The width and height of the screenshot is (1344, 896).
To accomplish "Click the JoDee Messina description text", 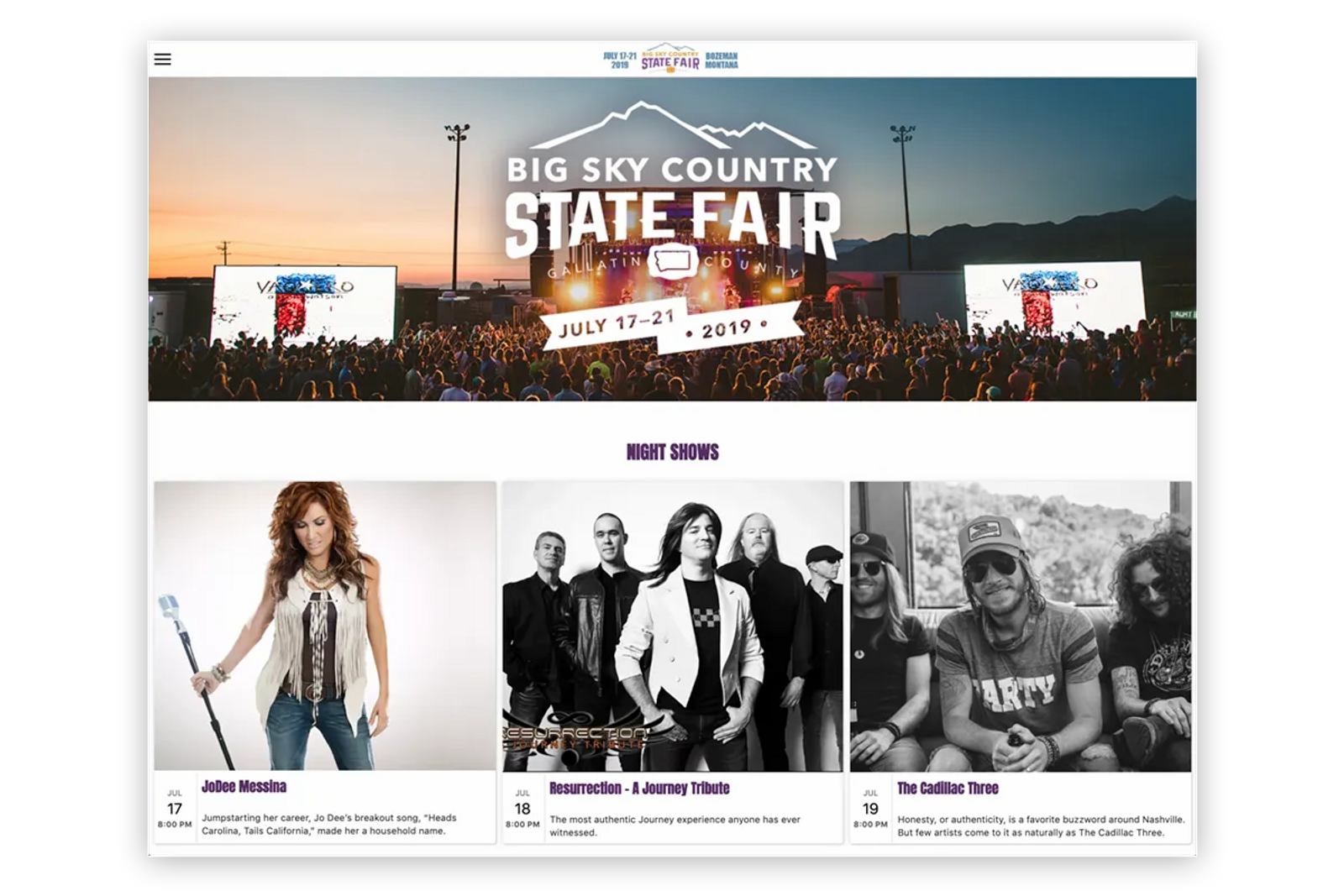I will (x=329, y=824).
